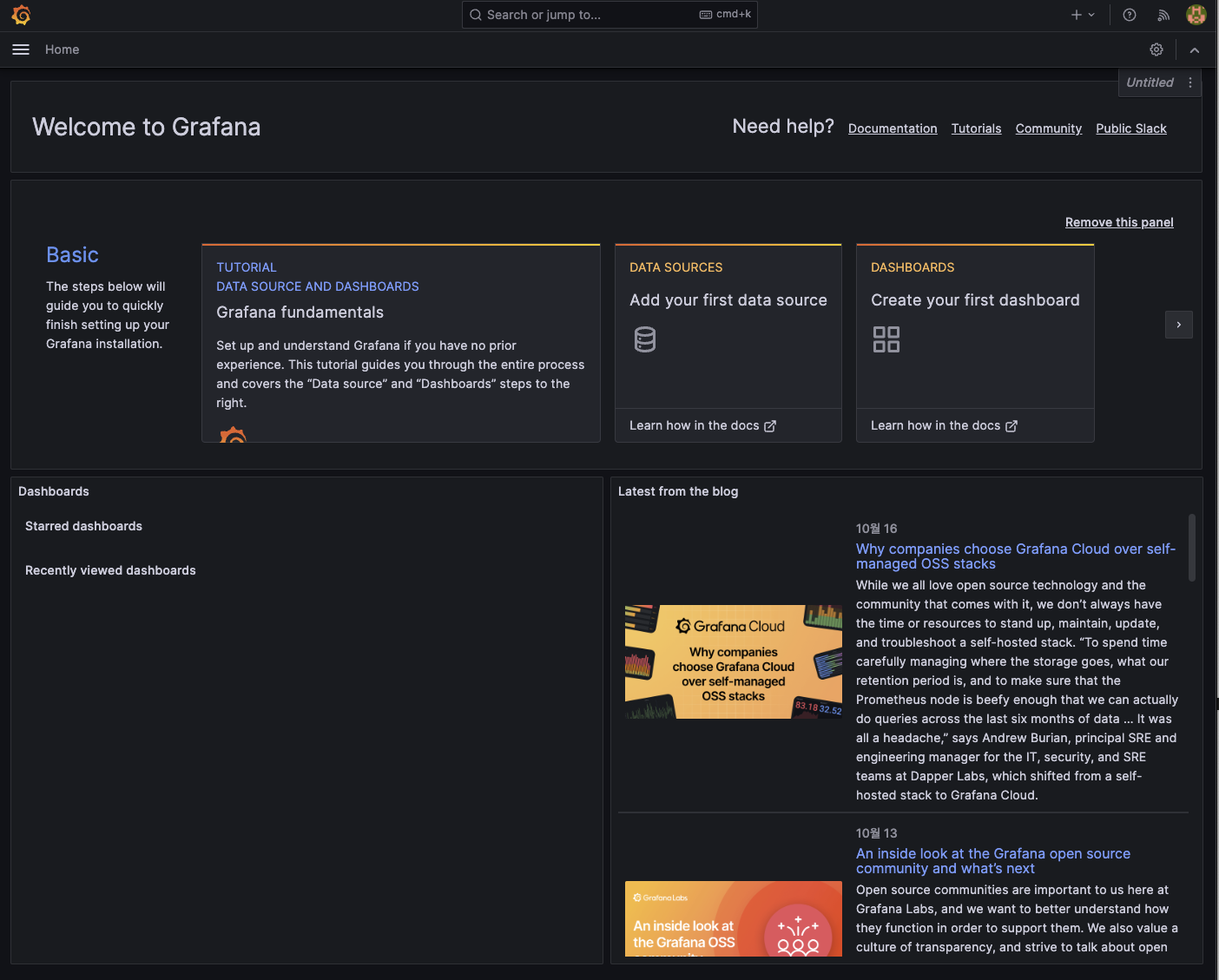Click the Search or jump to field
Screen dimensions: 1219x980
(x=609, y=15)
